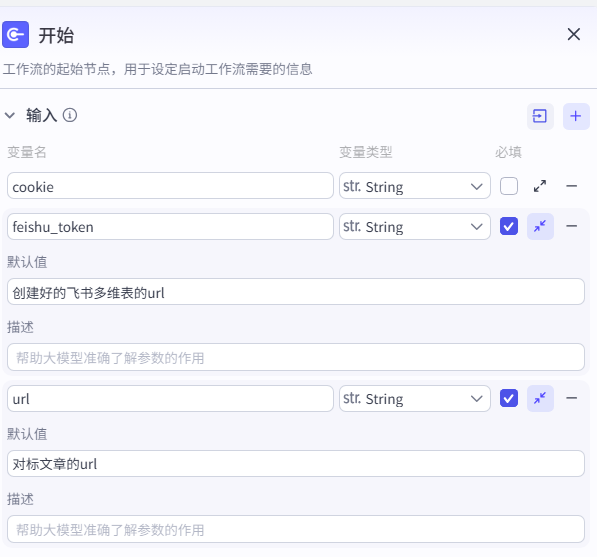This screenshot has width=601, height=557.
Task: Click the Start node icon beside 开始
Action: click(x=15, y=35)
